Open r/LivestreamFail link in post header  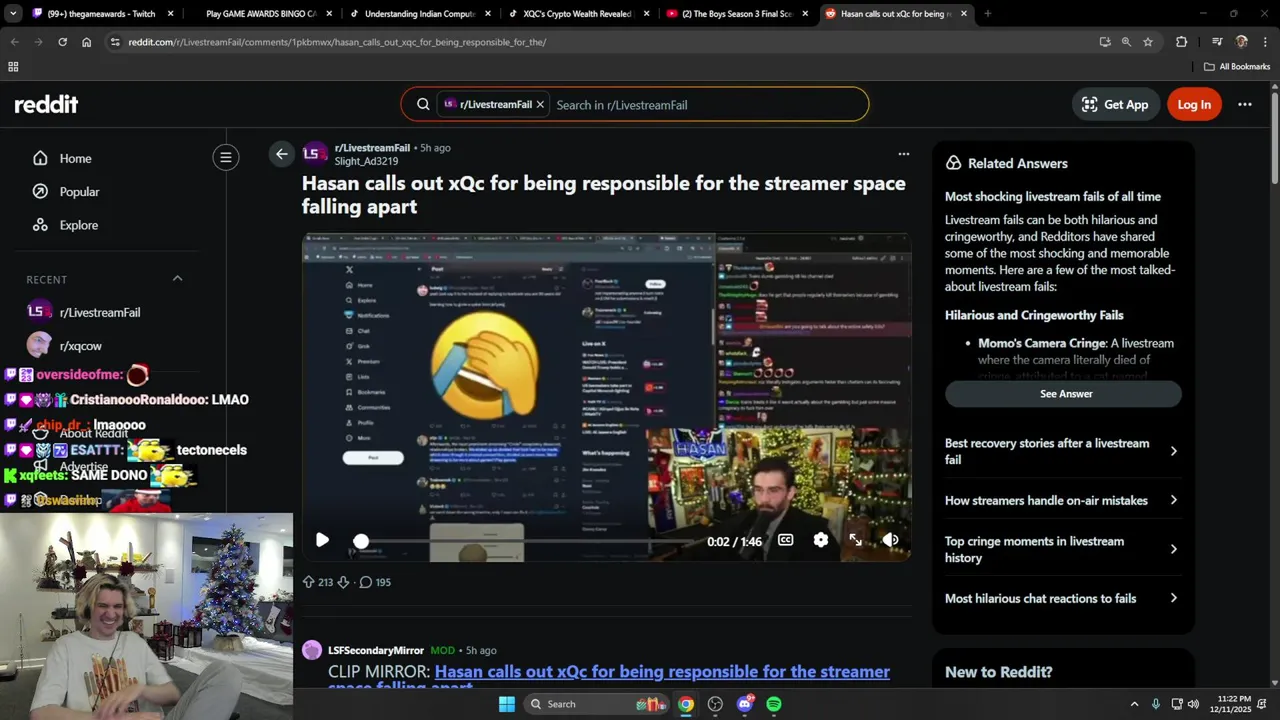pyautogui.click(x=372, y=148)
